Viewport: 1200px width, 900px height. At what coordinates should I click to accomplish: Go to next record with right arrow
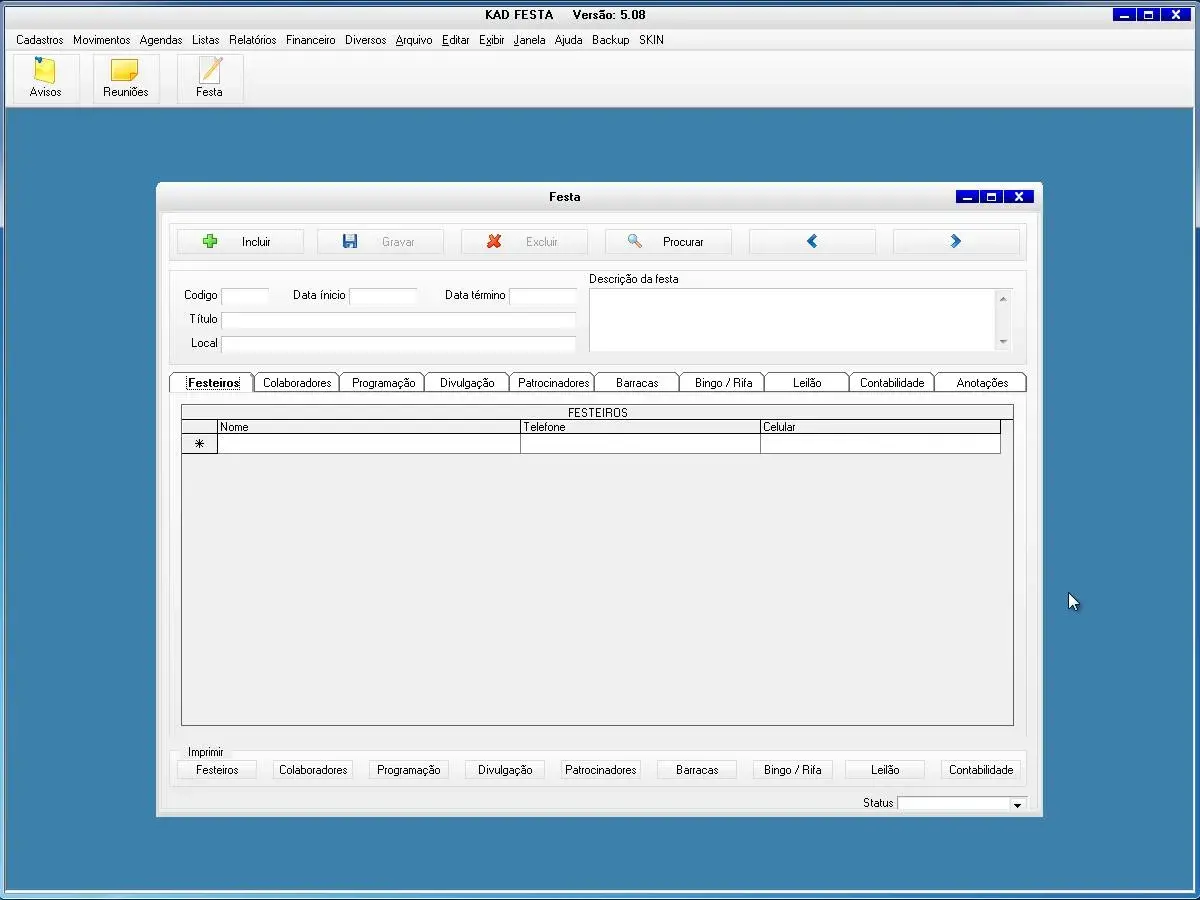coord(956,242)
